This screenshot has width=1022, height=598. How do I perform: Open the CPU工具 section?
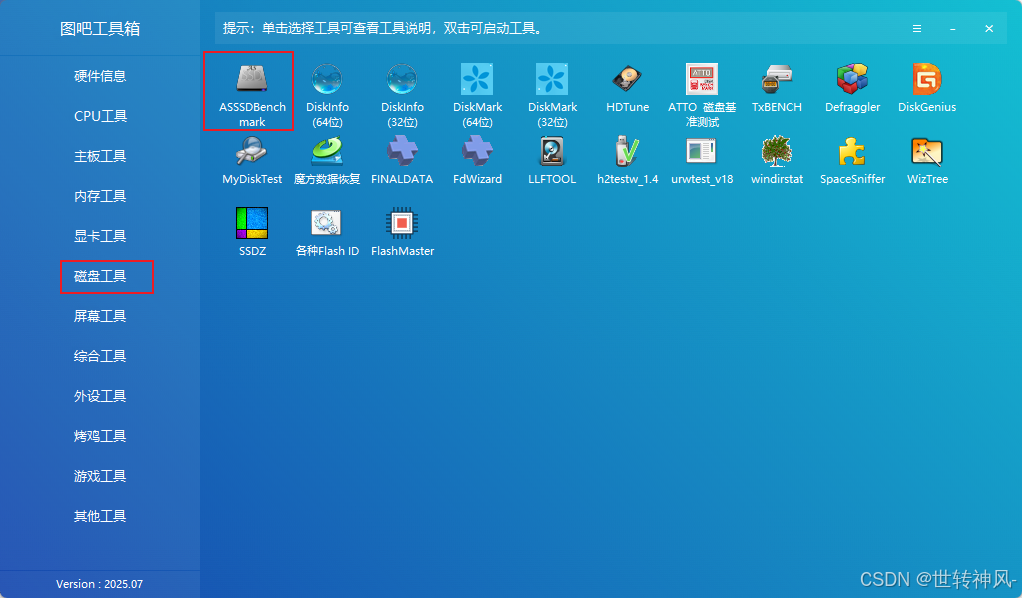pyautogui.click(x=100, y=116)
